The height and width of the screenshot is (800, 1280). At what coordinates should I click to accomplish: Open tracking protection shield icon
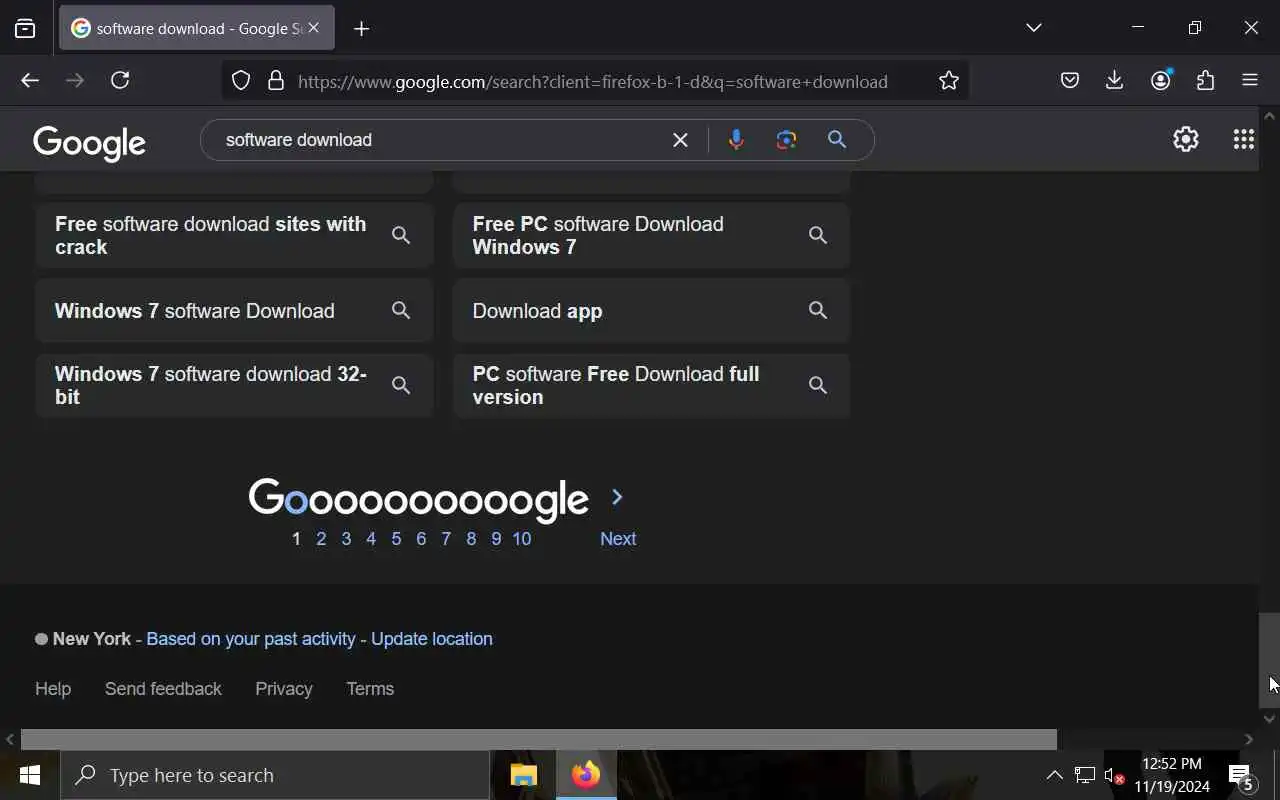pos(241,81)
